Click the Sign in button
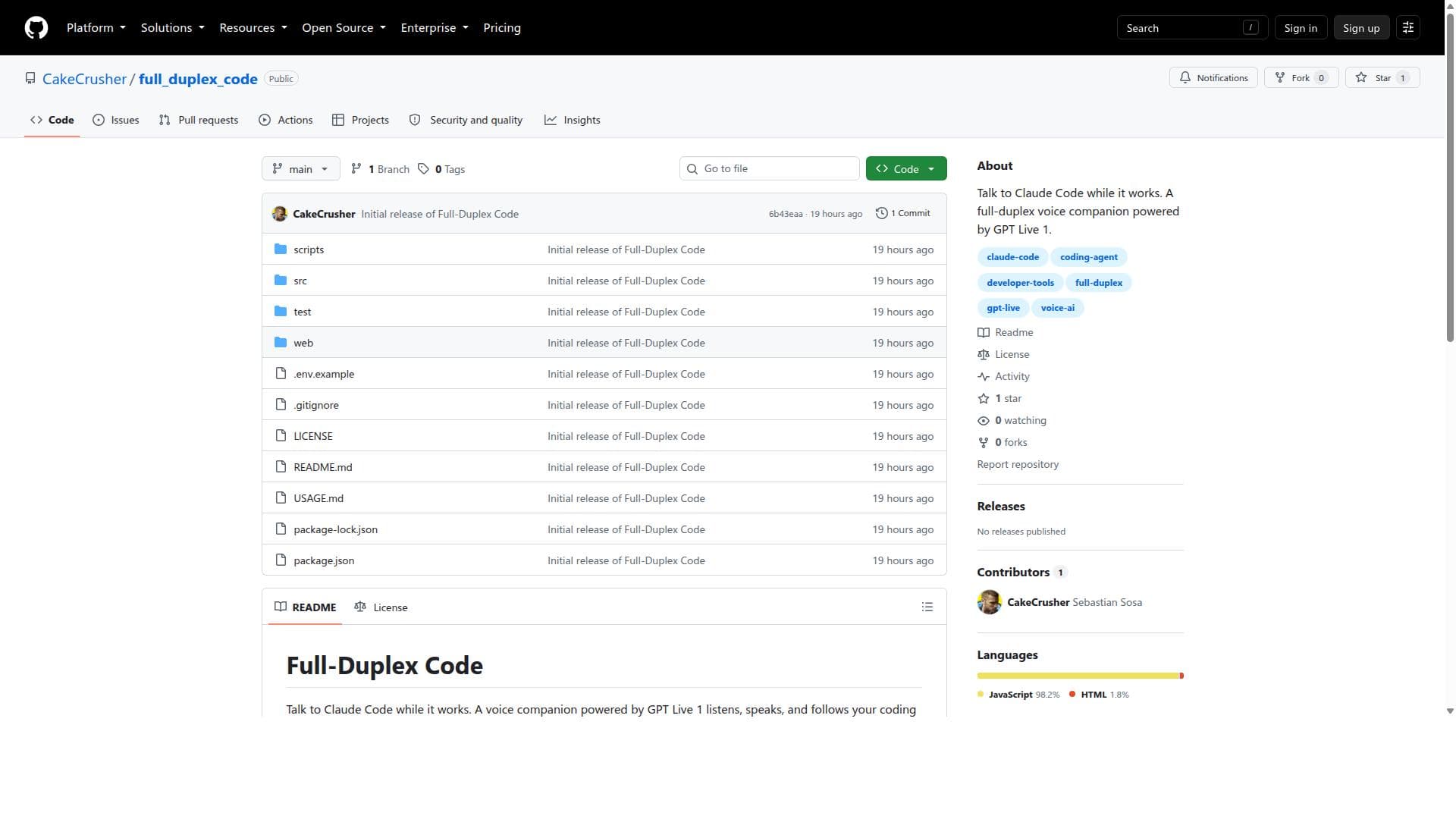This screenshot has width=1456, height=819. click(1301, 28)
